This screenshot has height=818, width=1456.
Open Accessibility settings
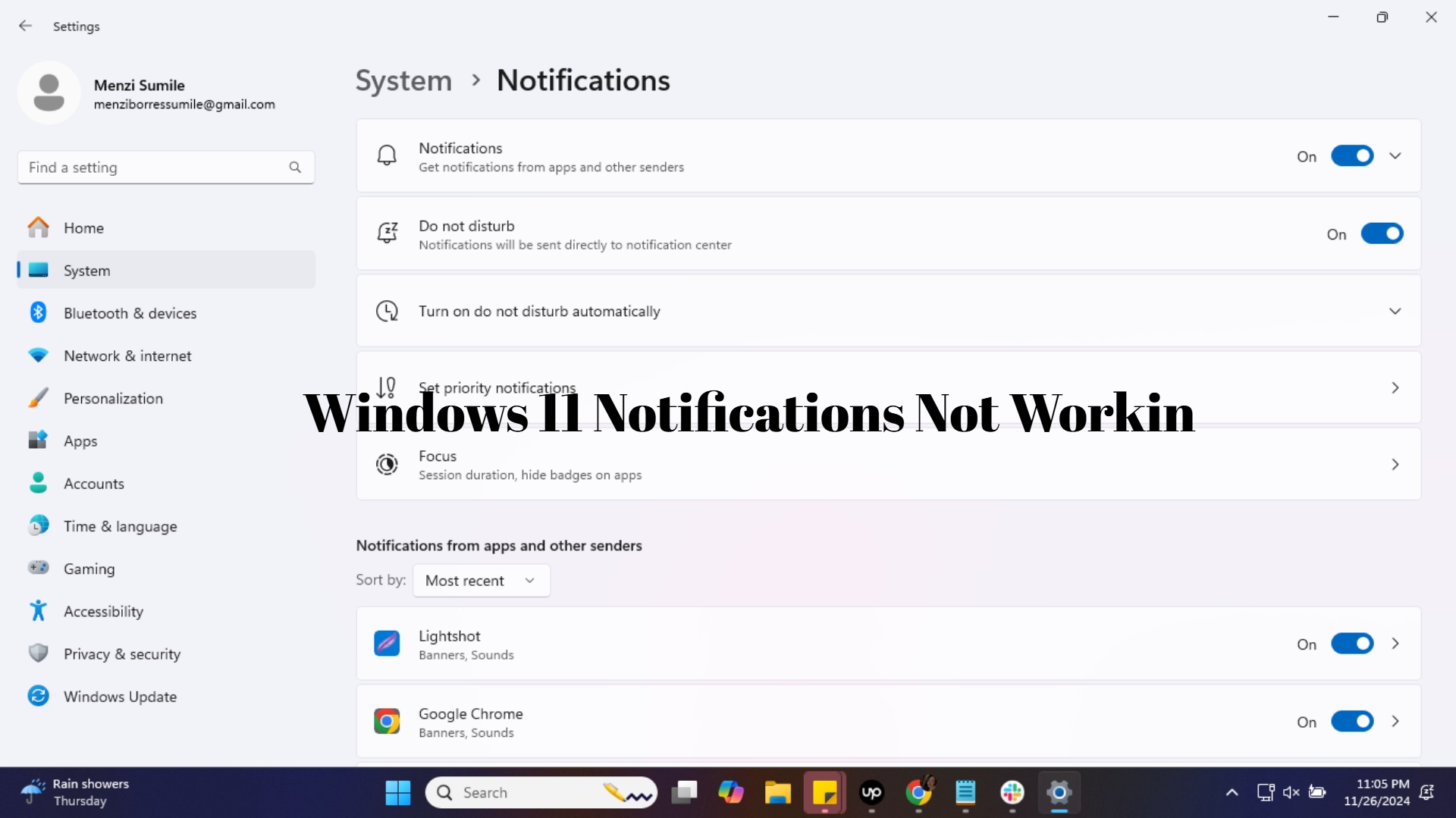pos(103,611)
